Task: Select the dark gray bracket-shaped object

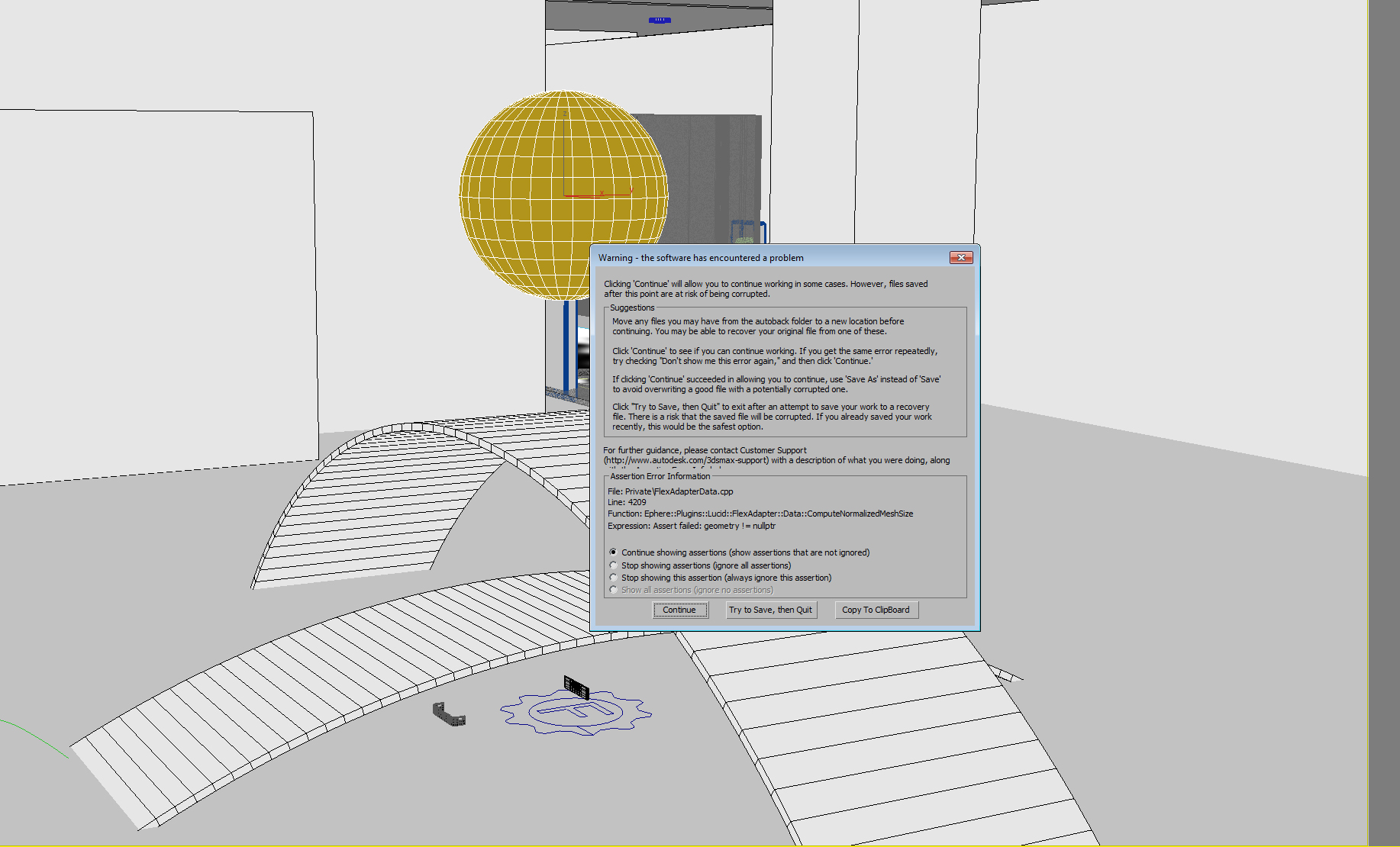Action: click(x=449, y=714)
